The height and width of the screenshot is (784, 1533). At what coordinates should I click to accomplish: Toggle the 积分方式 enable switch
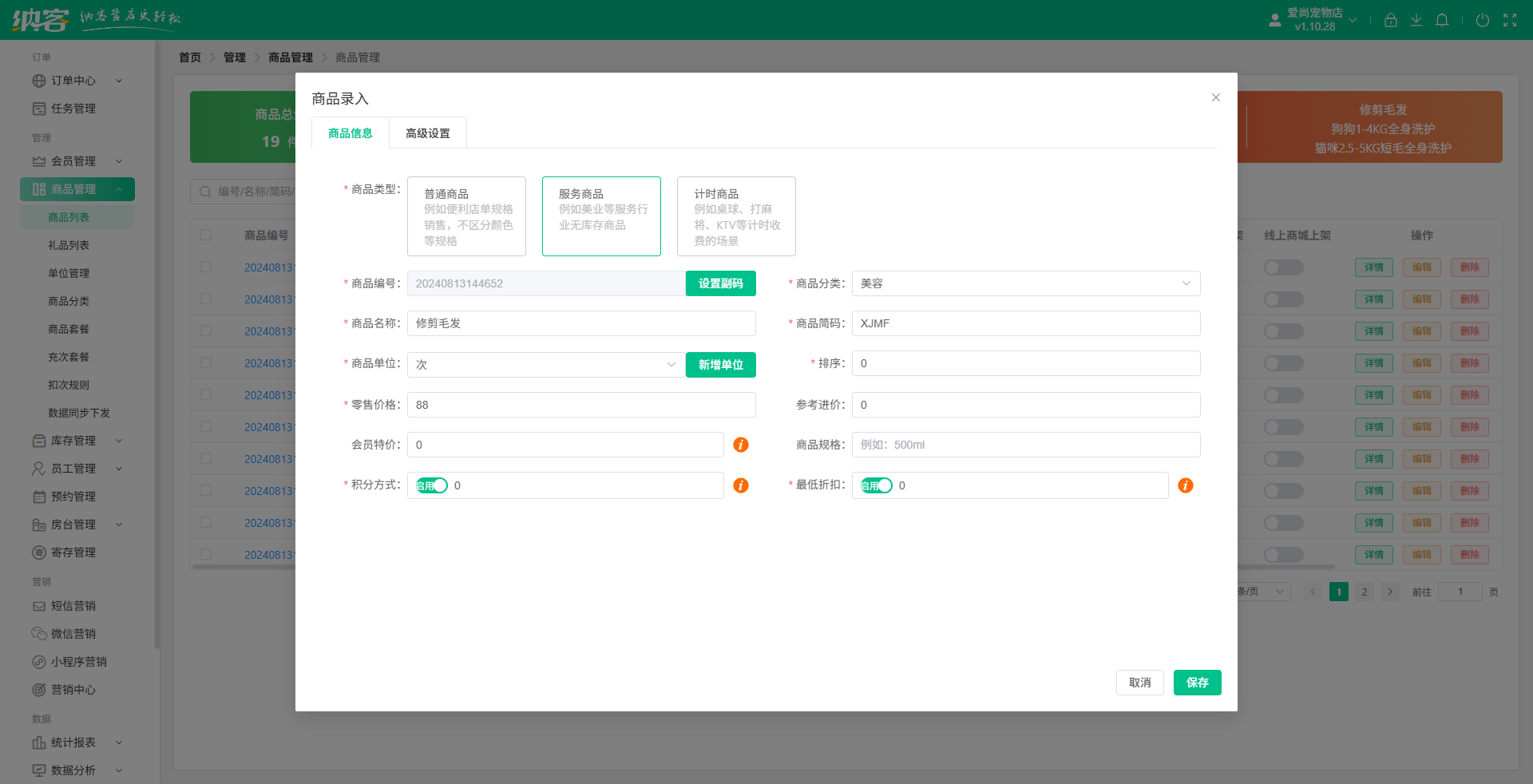[x=432, y=485]
